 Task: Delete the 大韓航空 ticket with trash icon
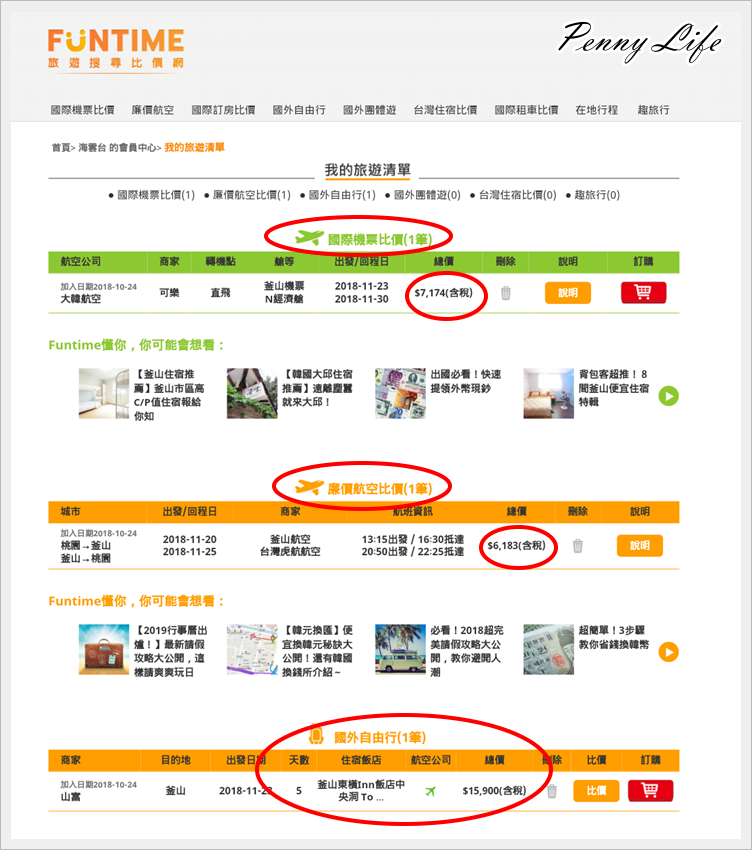(x=506, y=293)
